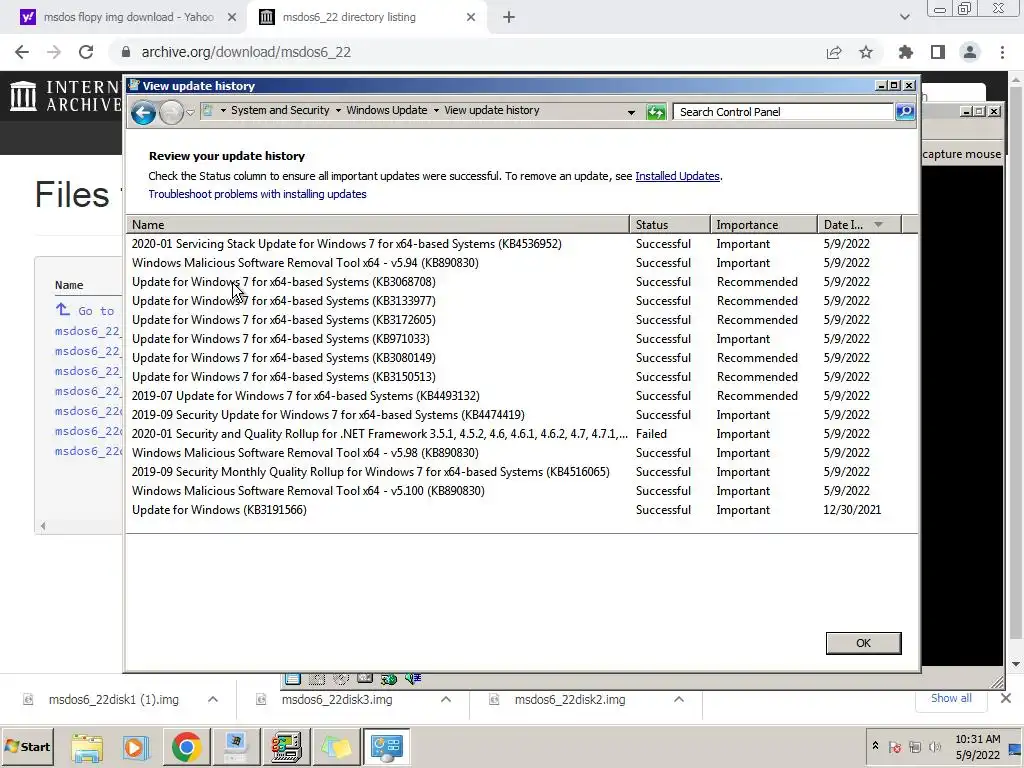The image size is (1024, 768).
Task: Open a new Chrome tab
Action: pos(509,17)
